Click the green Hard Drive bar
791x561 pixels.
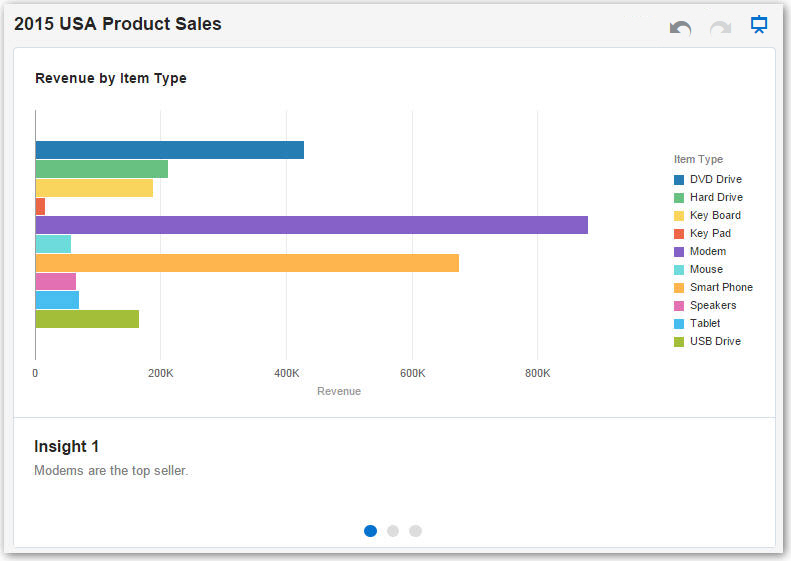coord(102,169)
